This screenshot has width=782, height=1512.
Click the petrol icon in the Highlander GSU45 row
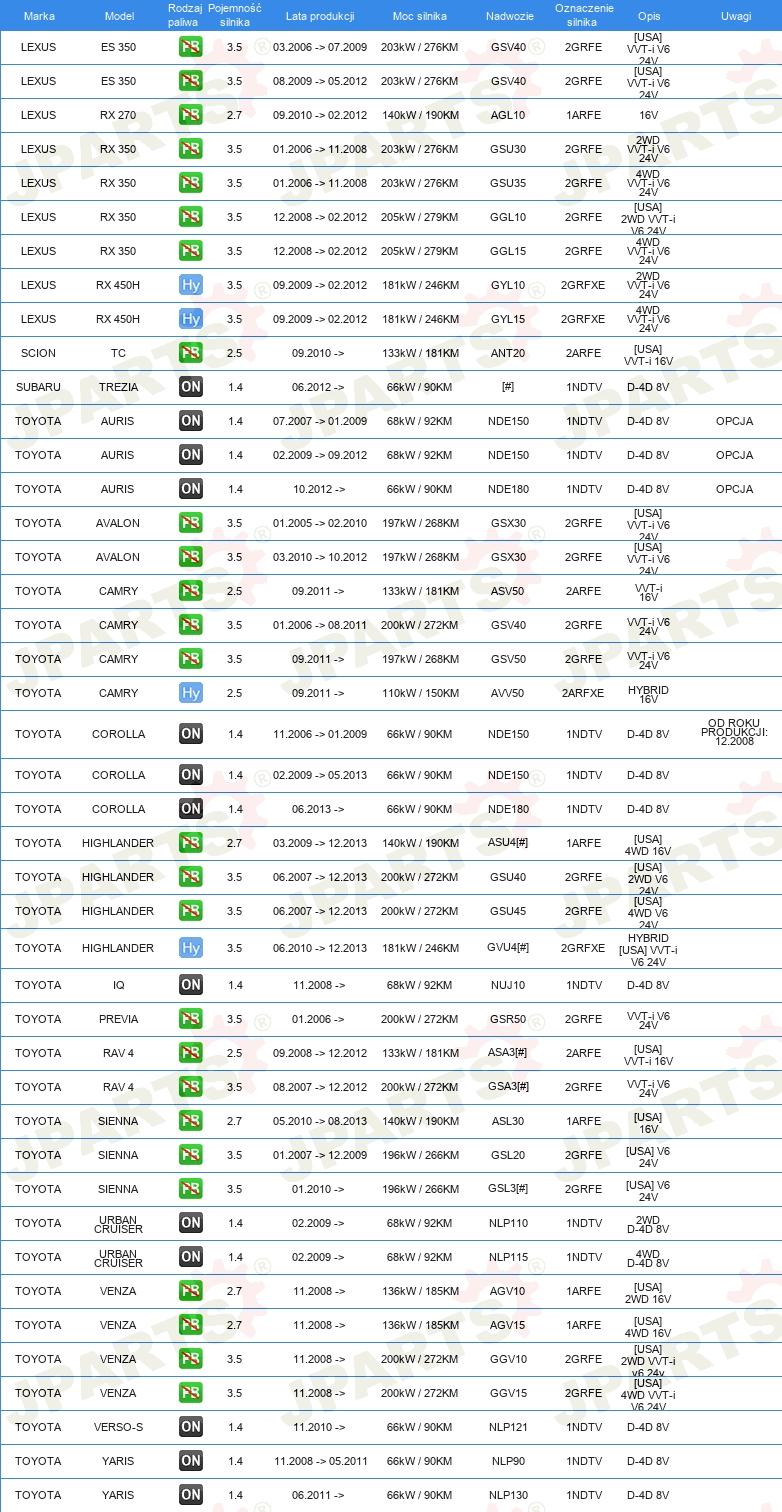click(x=191, y=911)
